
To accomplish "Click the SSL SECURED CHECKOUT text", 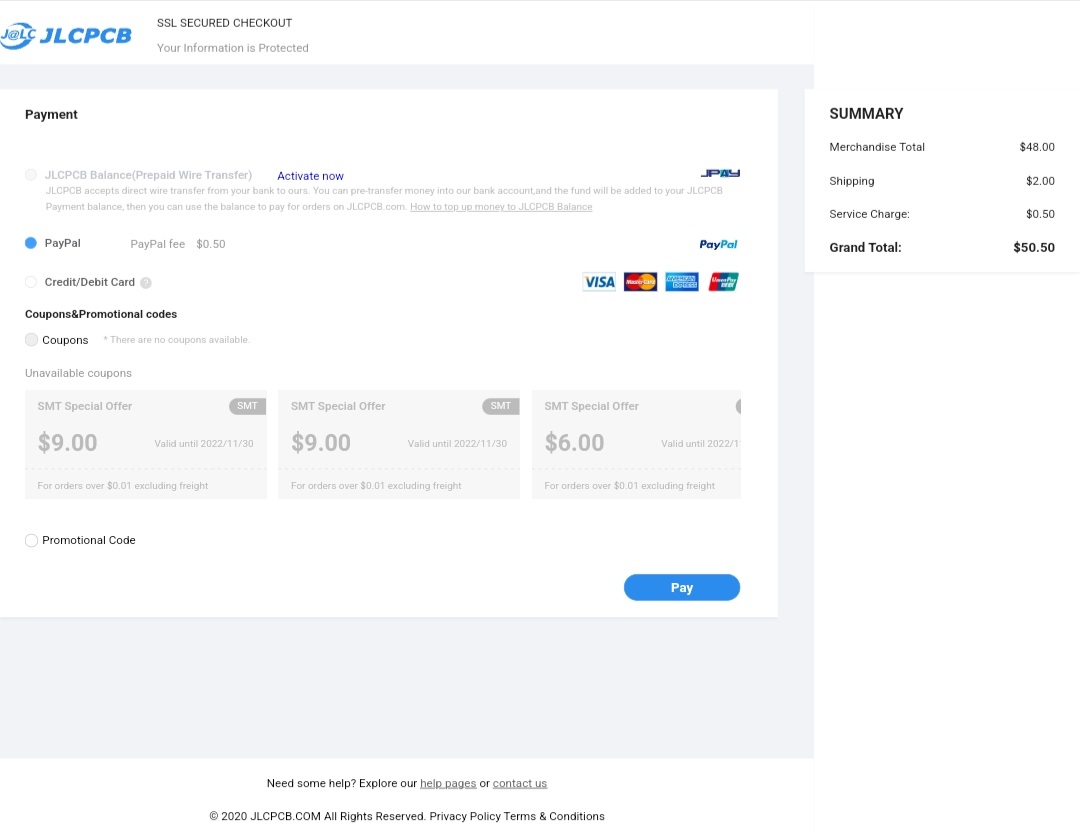I will tap(225, 23).
